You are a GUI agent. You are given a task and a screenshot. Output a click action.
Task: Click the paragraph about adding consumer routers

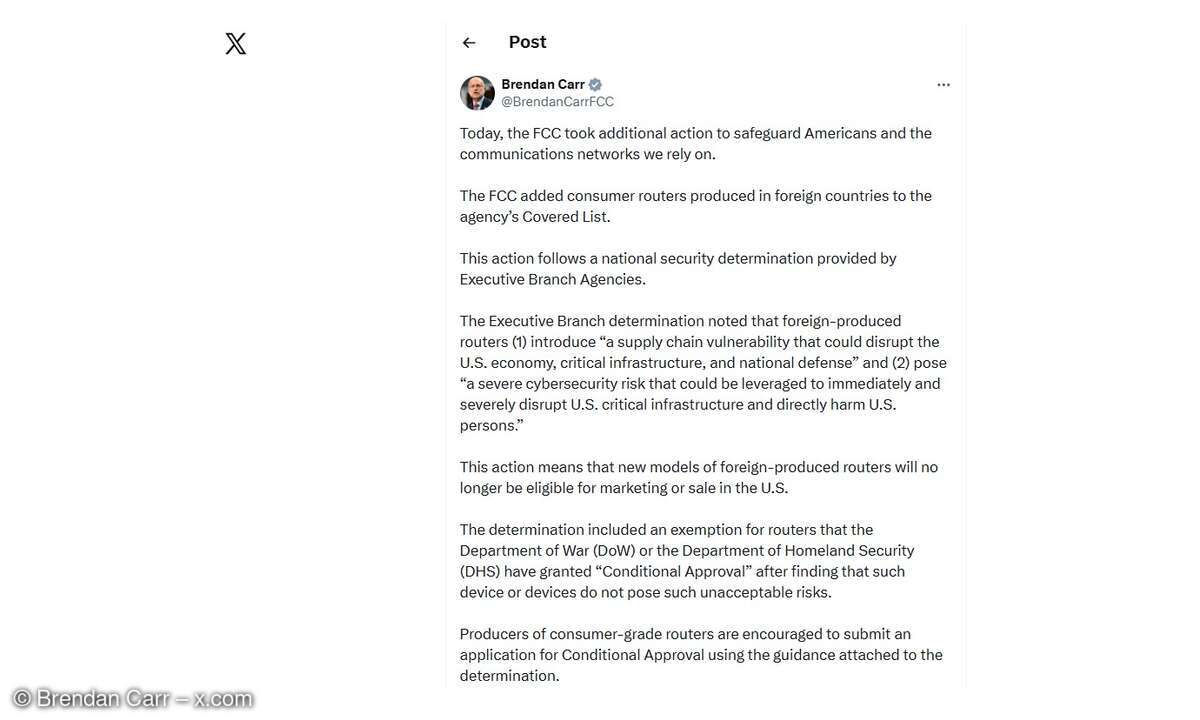tap(695, 206)
